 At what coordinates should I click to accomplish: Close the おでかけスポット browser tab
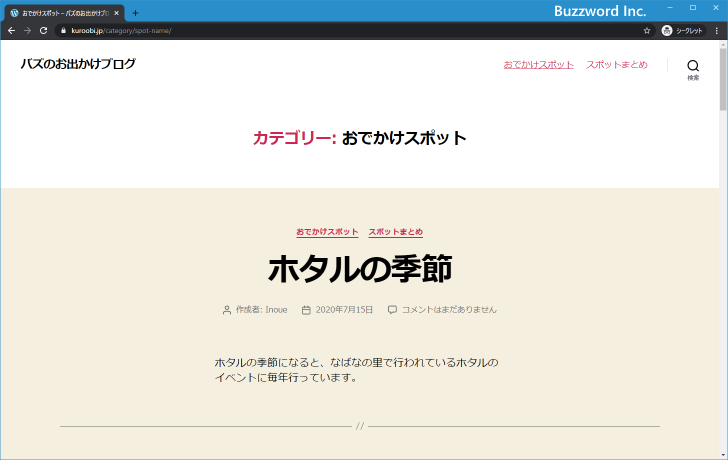click(117, 13)
